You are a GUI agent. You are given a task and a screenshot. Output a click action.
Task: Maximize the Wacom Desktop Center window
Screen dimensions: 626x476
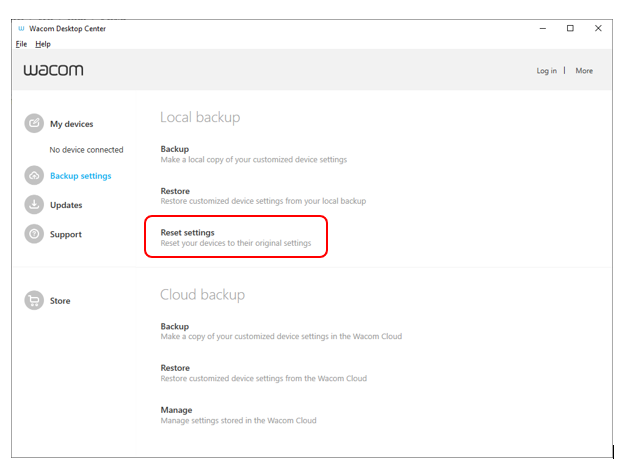[x=570, y=28]
